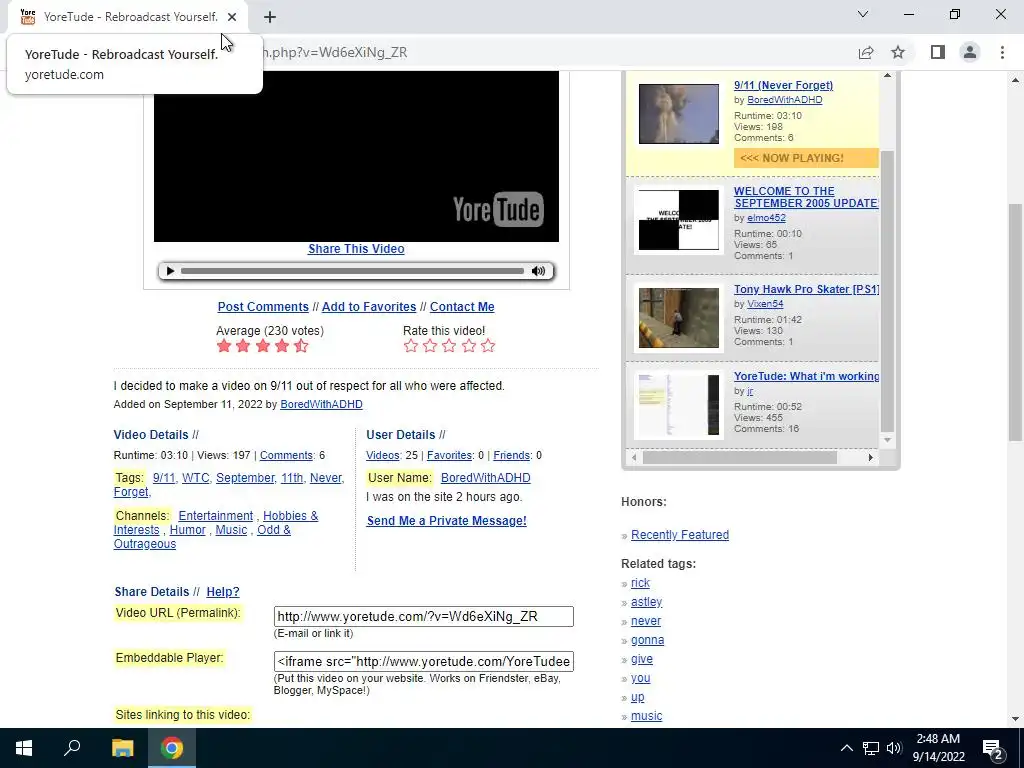1024x768 pixels.
Task: Select the September tag
Action: [x=246, y=478]
